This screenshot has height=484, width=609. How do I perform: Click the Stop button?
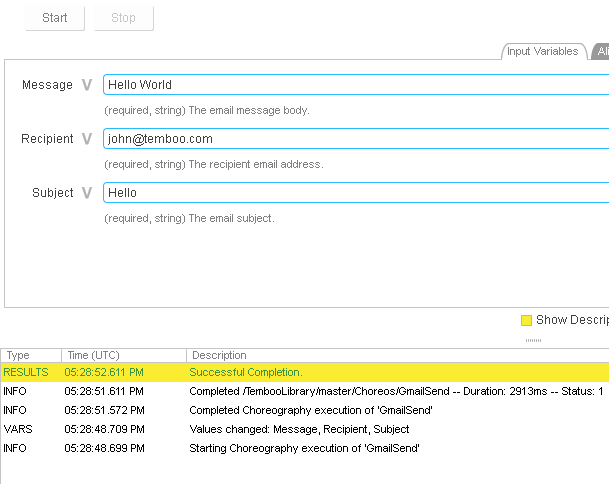point(124,18)
